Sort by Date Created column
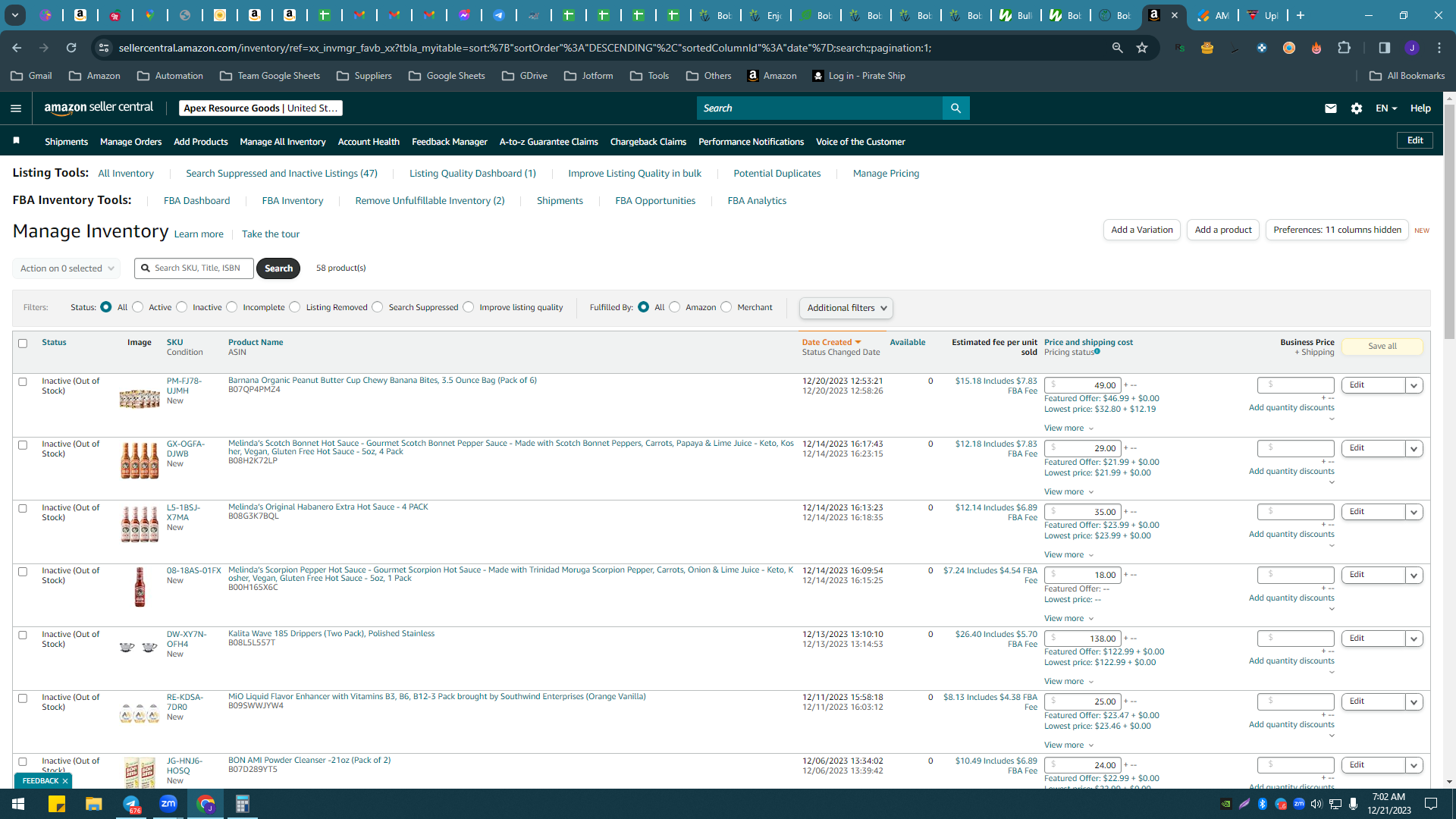1456x819 pixels. (831, 343)
